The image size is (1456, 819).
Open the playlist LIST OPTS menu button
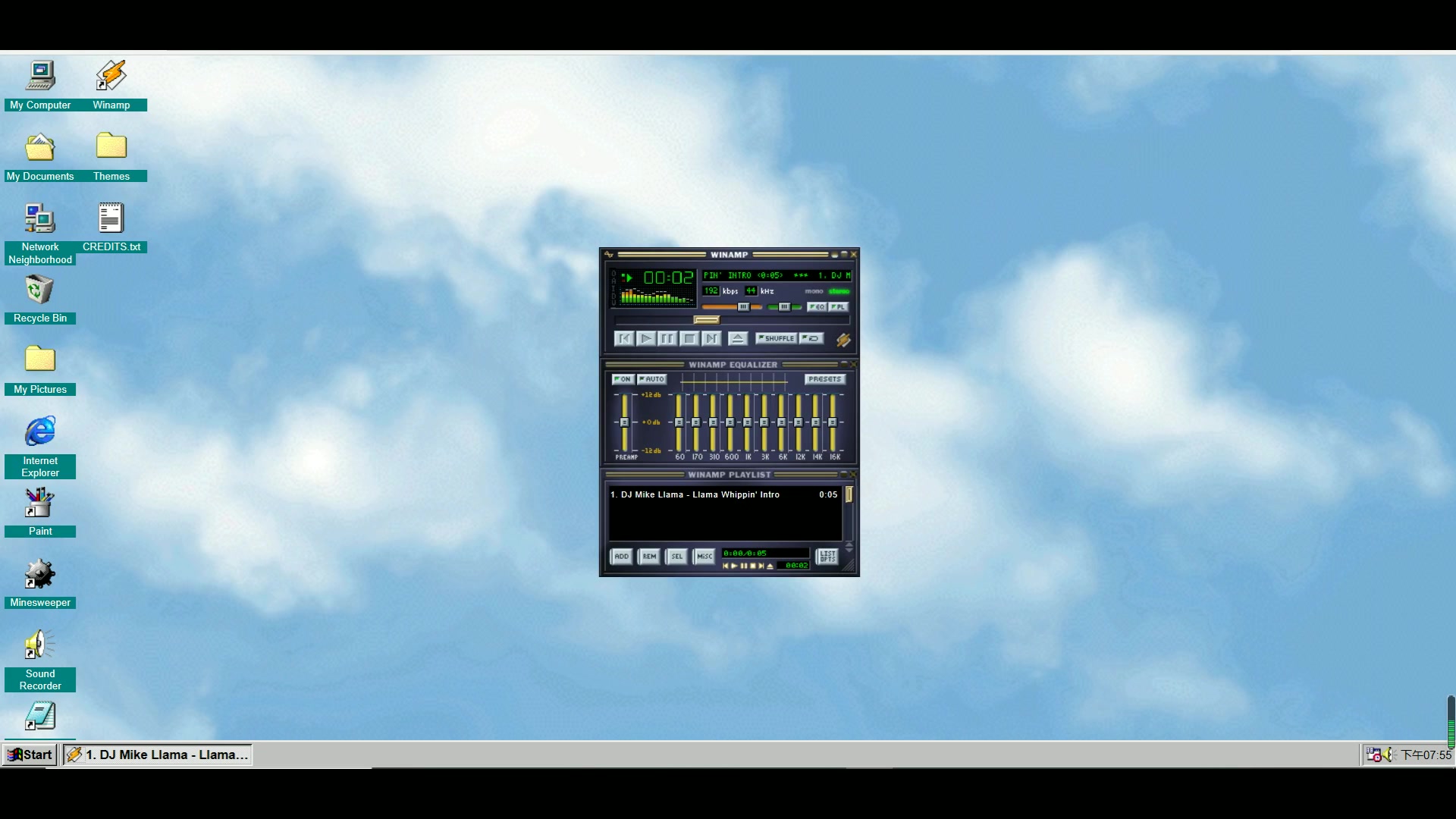[x=827, y=557]
